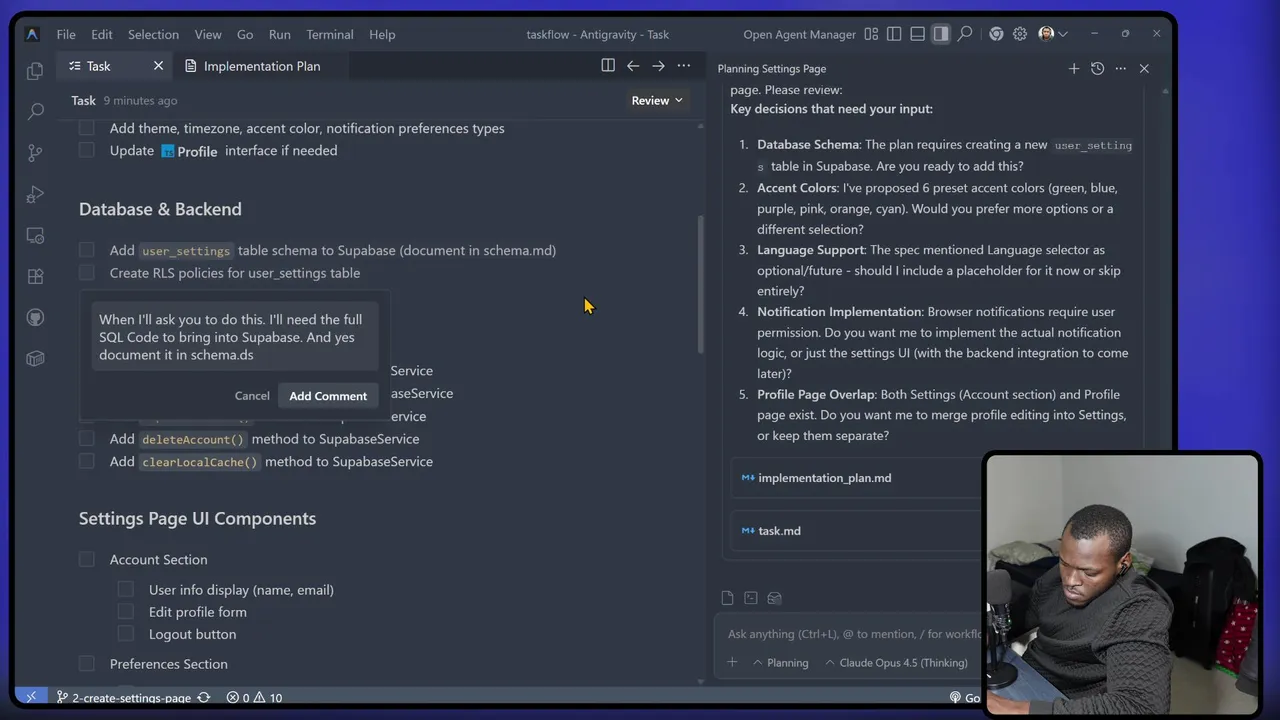Check 'Update Profile interface if needed' task
1280x720 pixels.
[x=87, y=150]
